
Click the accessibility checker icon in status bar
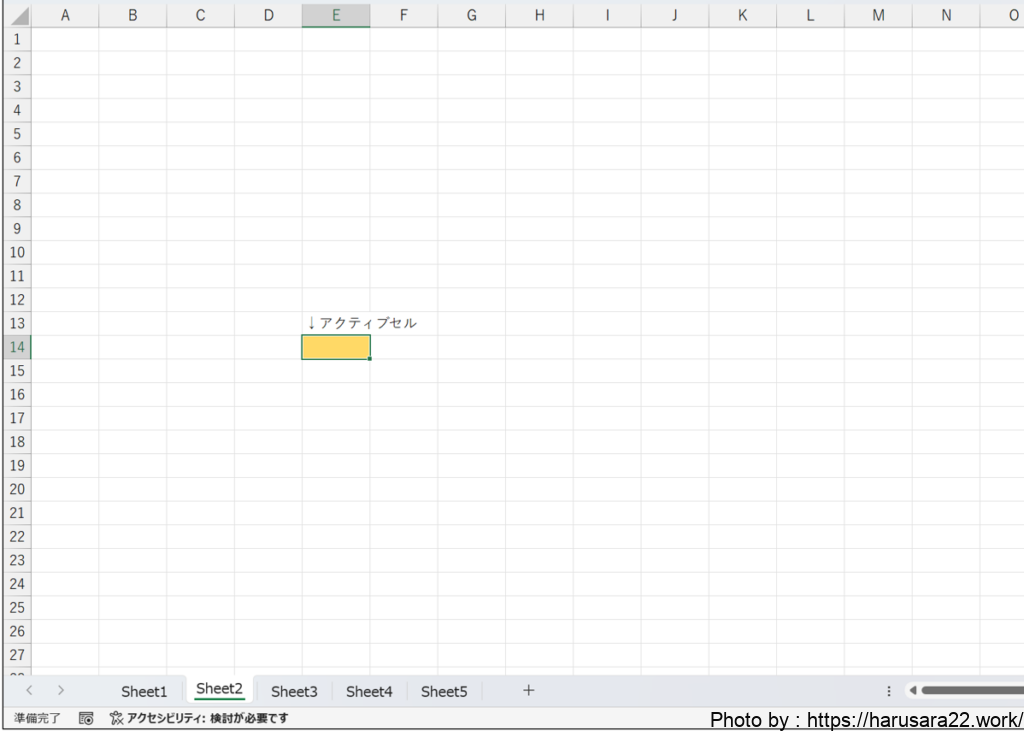coord(116,718)
